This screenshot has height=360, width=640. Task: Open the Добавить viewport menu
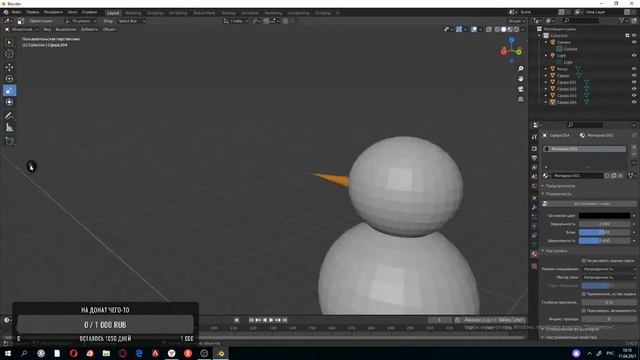(89, 29)
